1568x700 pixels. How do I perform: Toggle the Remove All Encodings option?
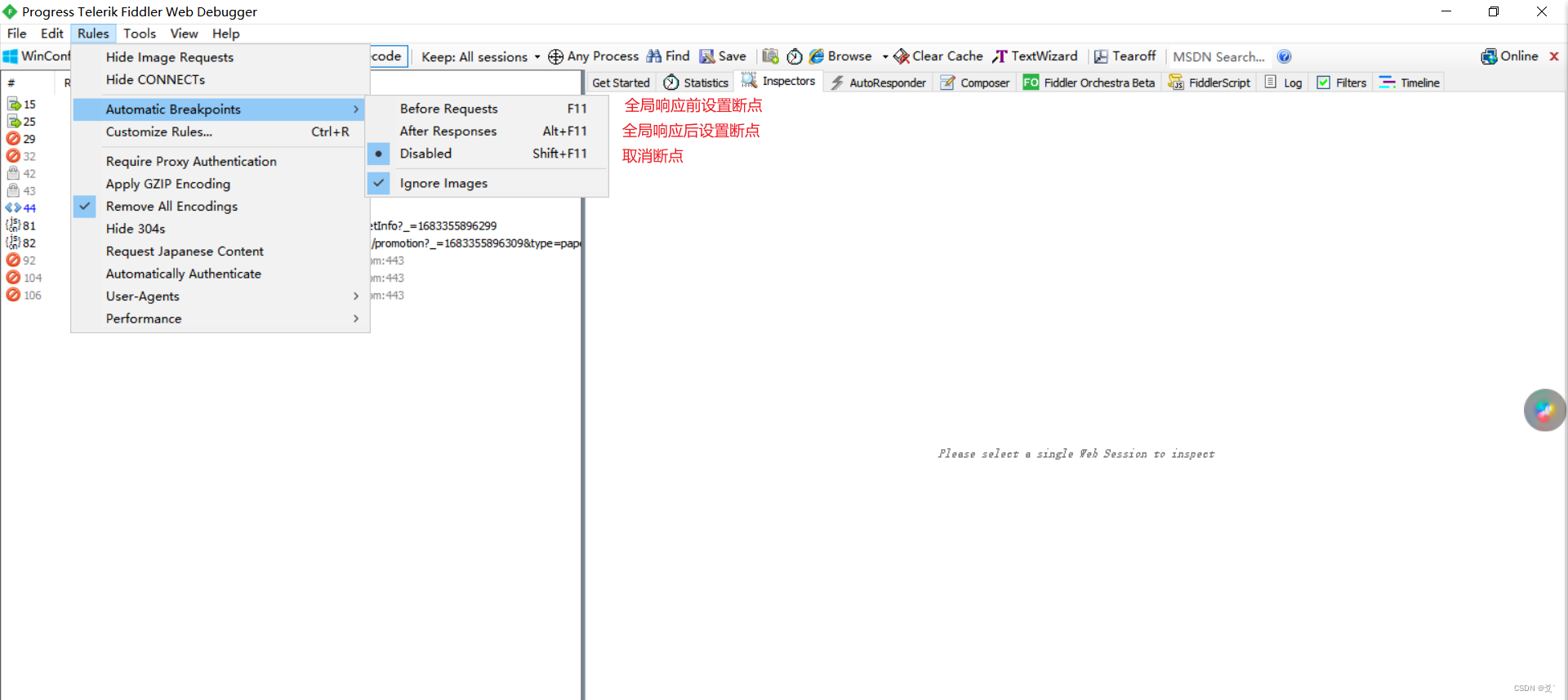[x=220, y=207]
